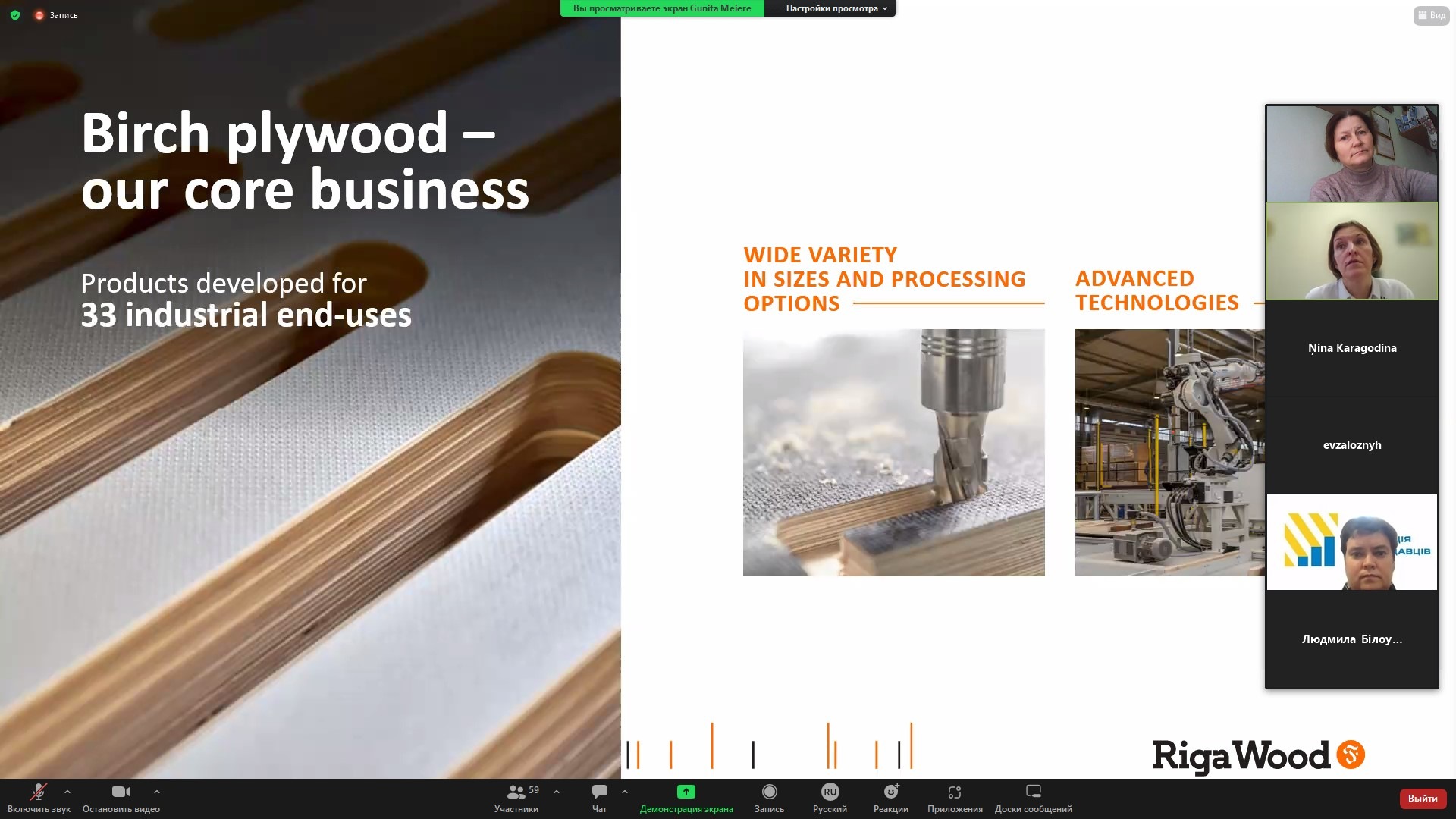Viewport: 1456px width, 819px height.
Task: Stop camera using Остановить видео icon
Action: click(121, 792)
